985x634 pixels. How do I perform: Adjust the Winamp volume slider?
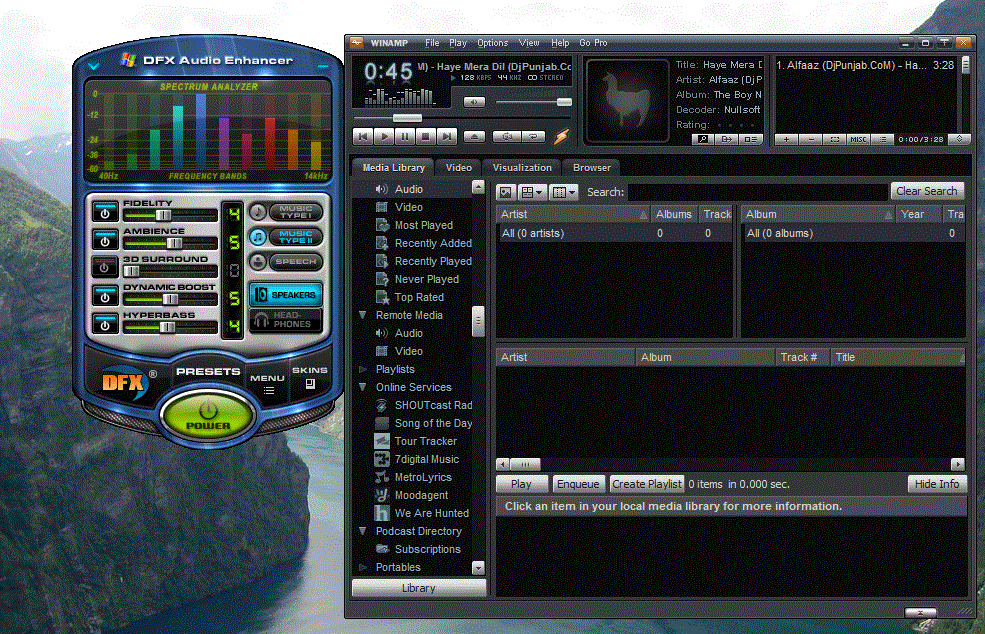pos(564,102)
